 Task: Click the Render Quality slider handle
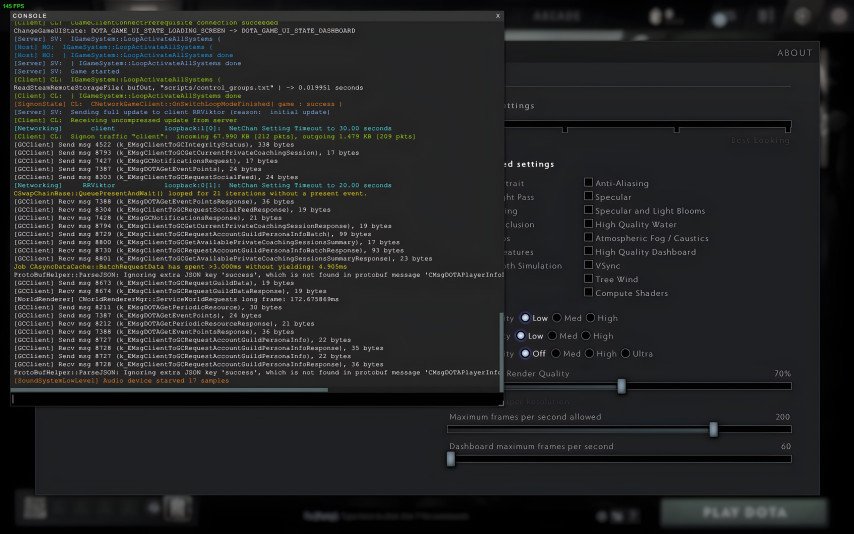point(621,386)
